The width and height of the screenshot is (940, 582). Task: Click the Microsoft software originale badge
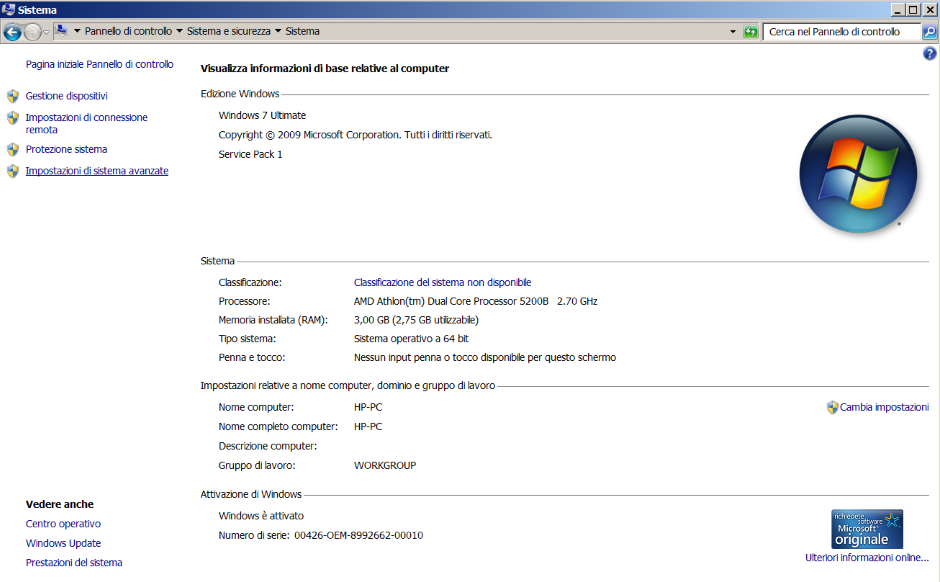tap(867, 529)
